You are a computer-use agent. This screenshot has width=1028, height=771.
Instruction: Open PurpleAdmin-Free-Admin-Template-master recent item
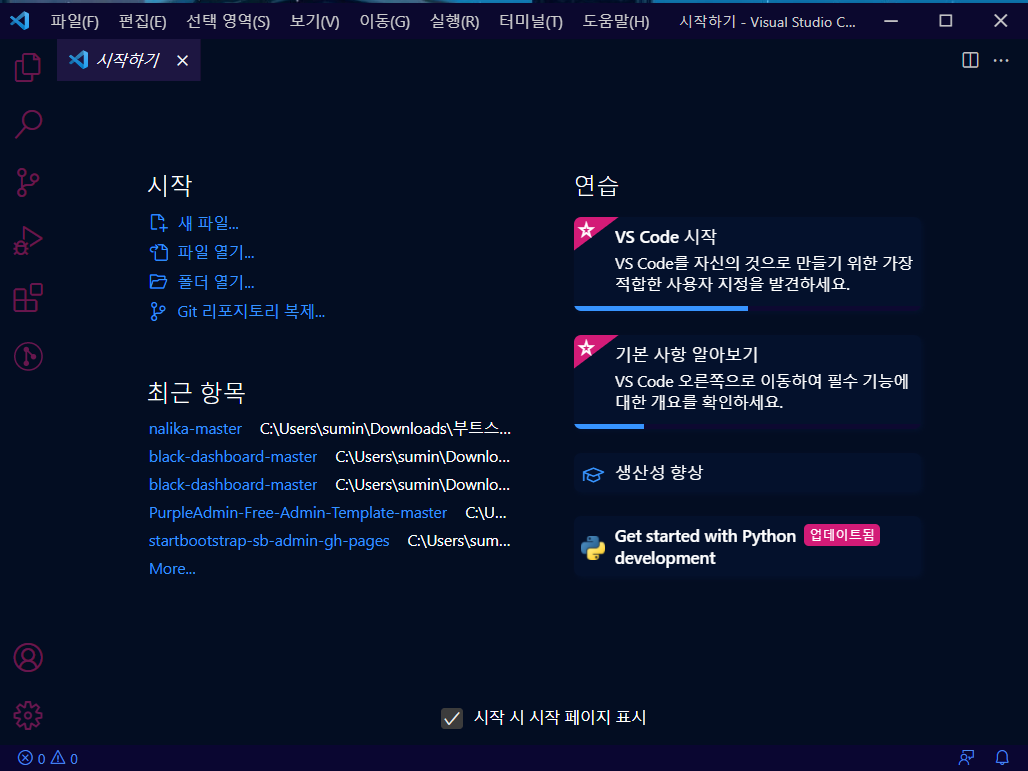click(298, 513)
